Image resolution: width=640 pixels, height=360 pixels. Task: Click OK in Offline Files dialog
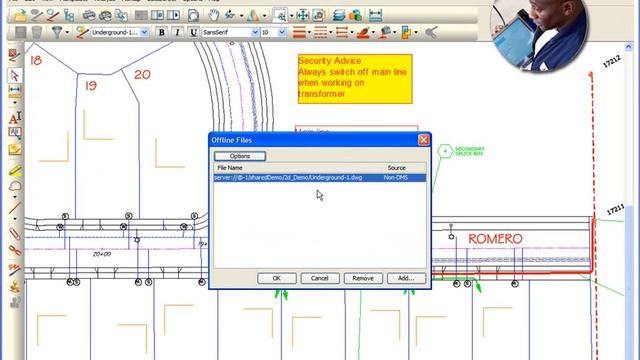point(277,278)
